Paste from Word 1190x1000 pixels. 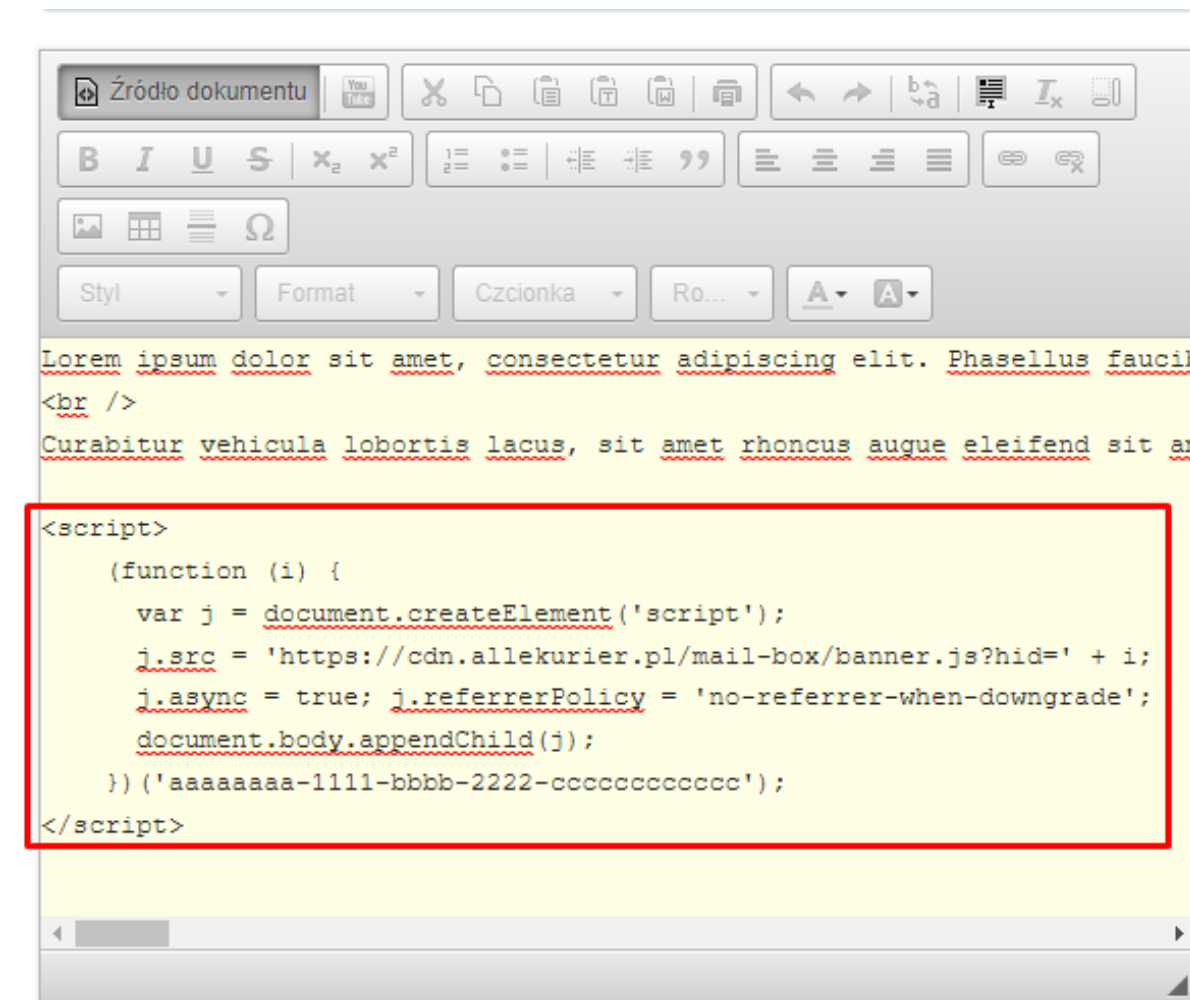[662, 93]
